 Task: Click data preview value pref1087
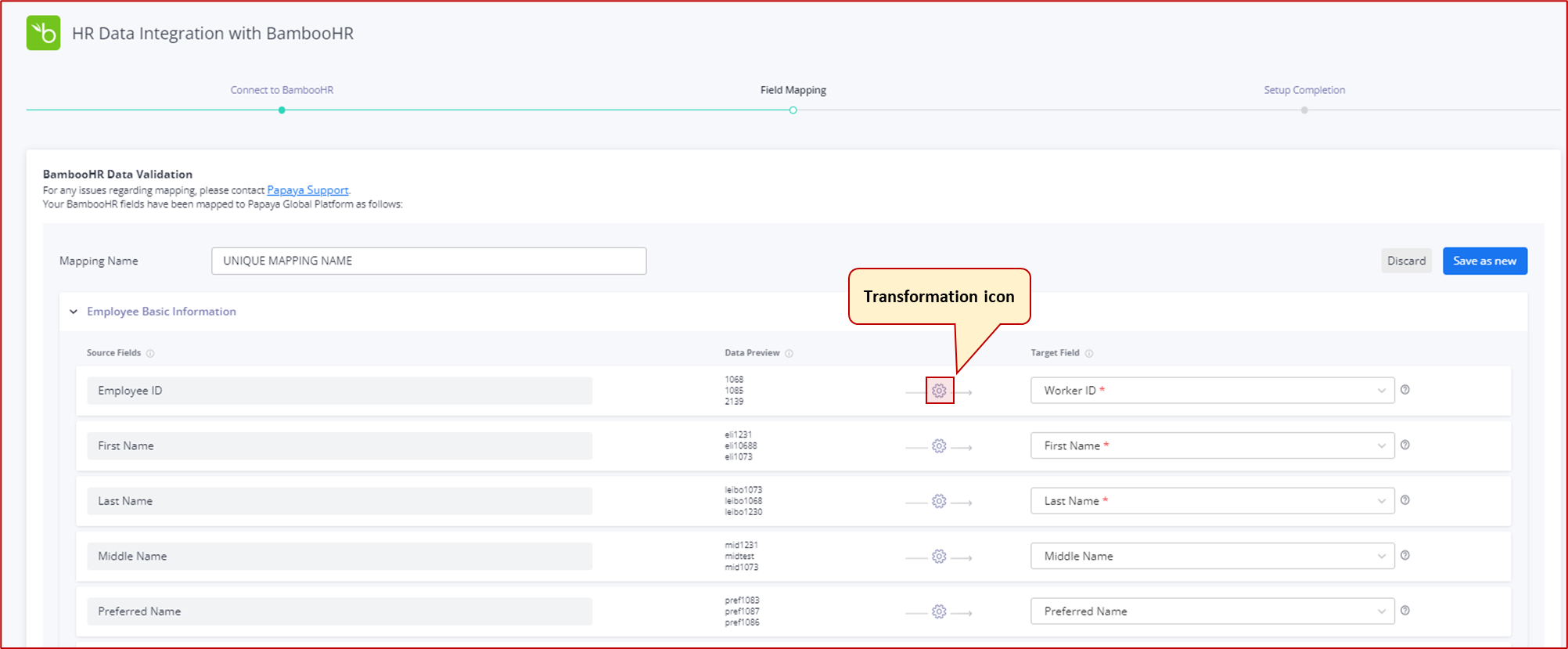[x=742, y=611]
